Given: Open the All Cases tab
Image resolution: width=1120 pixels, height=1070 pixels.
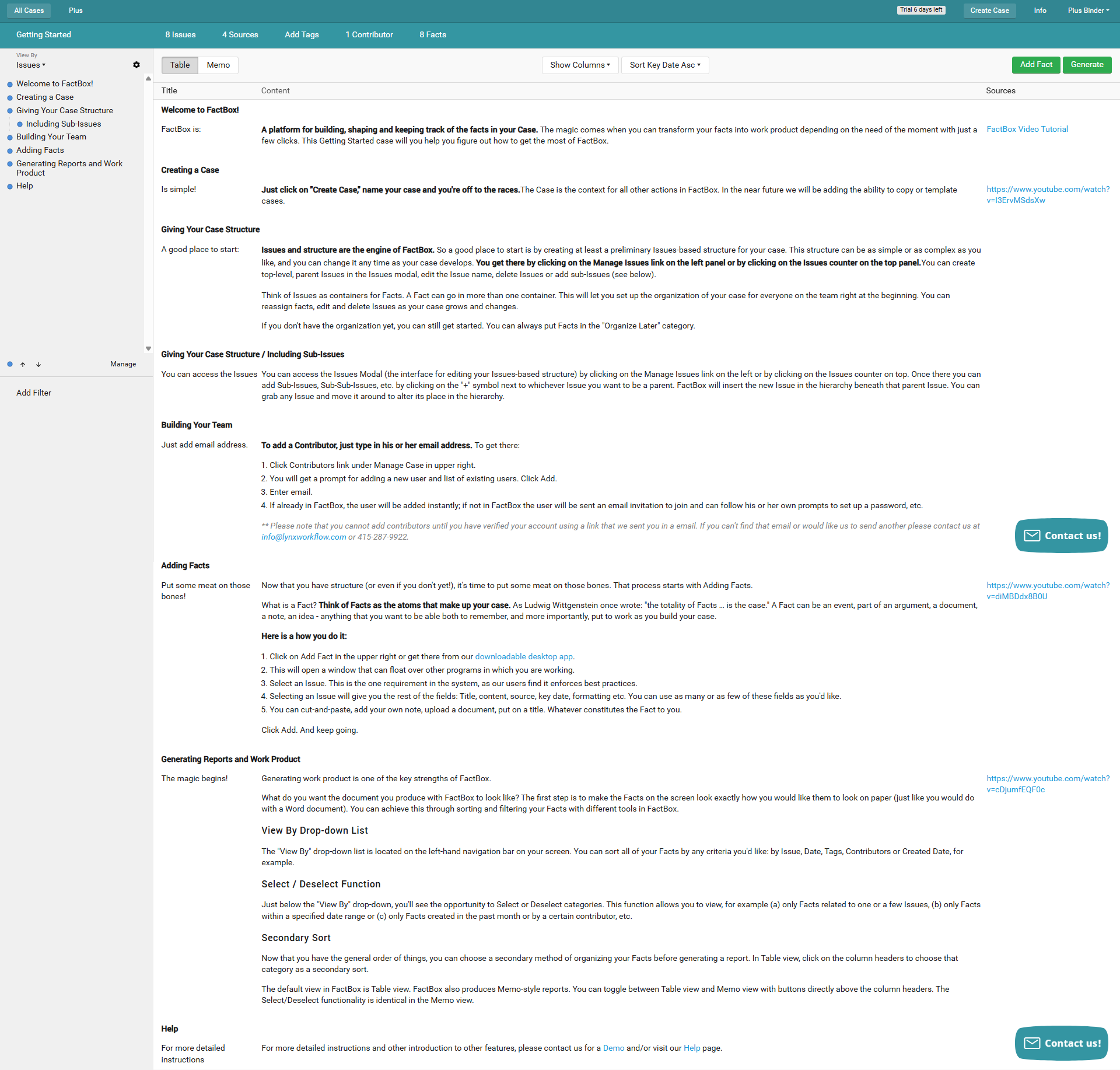Looking at the screenshot, I should (29, 11).
